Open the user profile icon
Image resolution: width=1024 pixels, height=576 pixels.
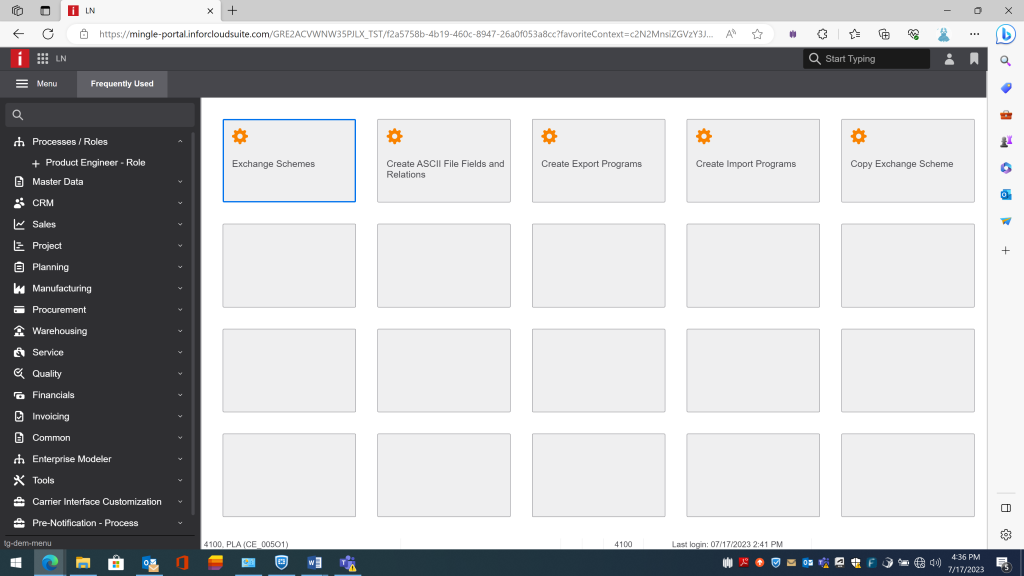(949, 59)
